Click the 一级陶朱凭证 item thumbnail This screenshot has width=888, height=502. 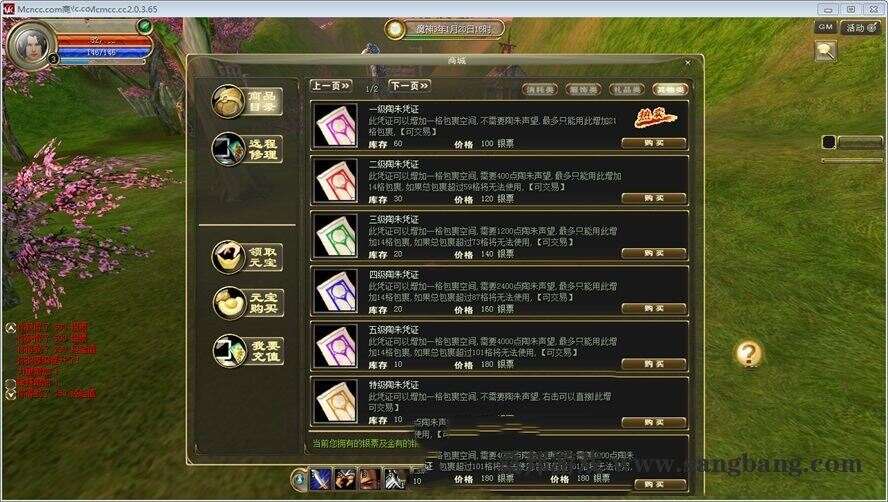tap(336, 125)
